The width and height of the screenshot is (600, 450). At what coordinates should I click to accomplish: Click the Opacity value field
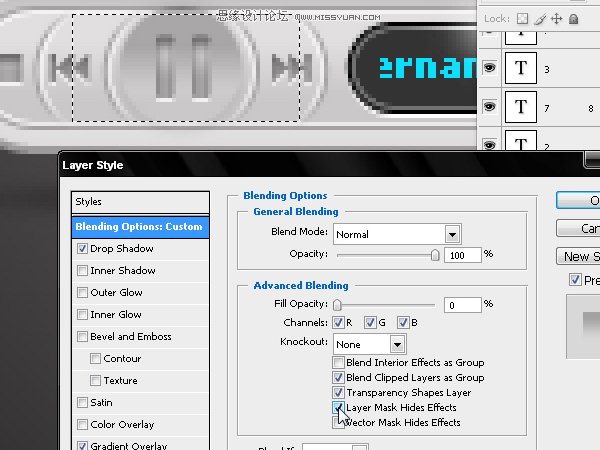(x=463, y=255)
